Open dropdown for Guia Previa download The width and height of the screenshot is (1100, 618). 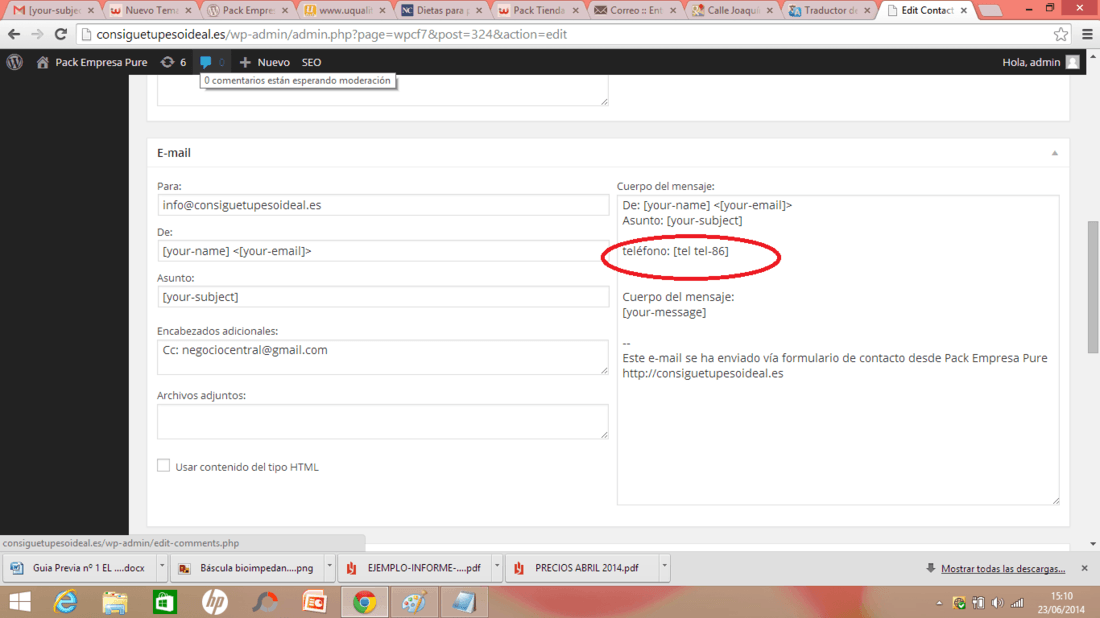pyautogui.click(x=161, y=567)
